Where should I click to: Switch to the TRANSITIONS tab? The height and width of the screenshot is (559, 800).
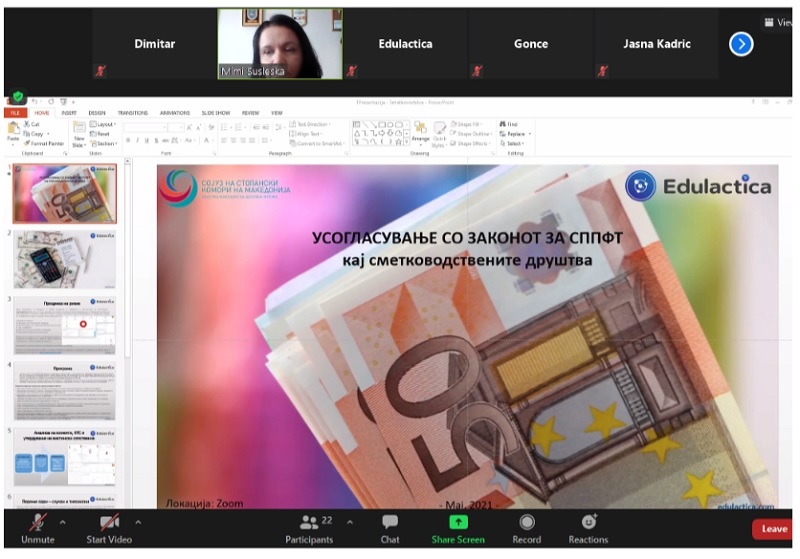coord(133,113)
